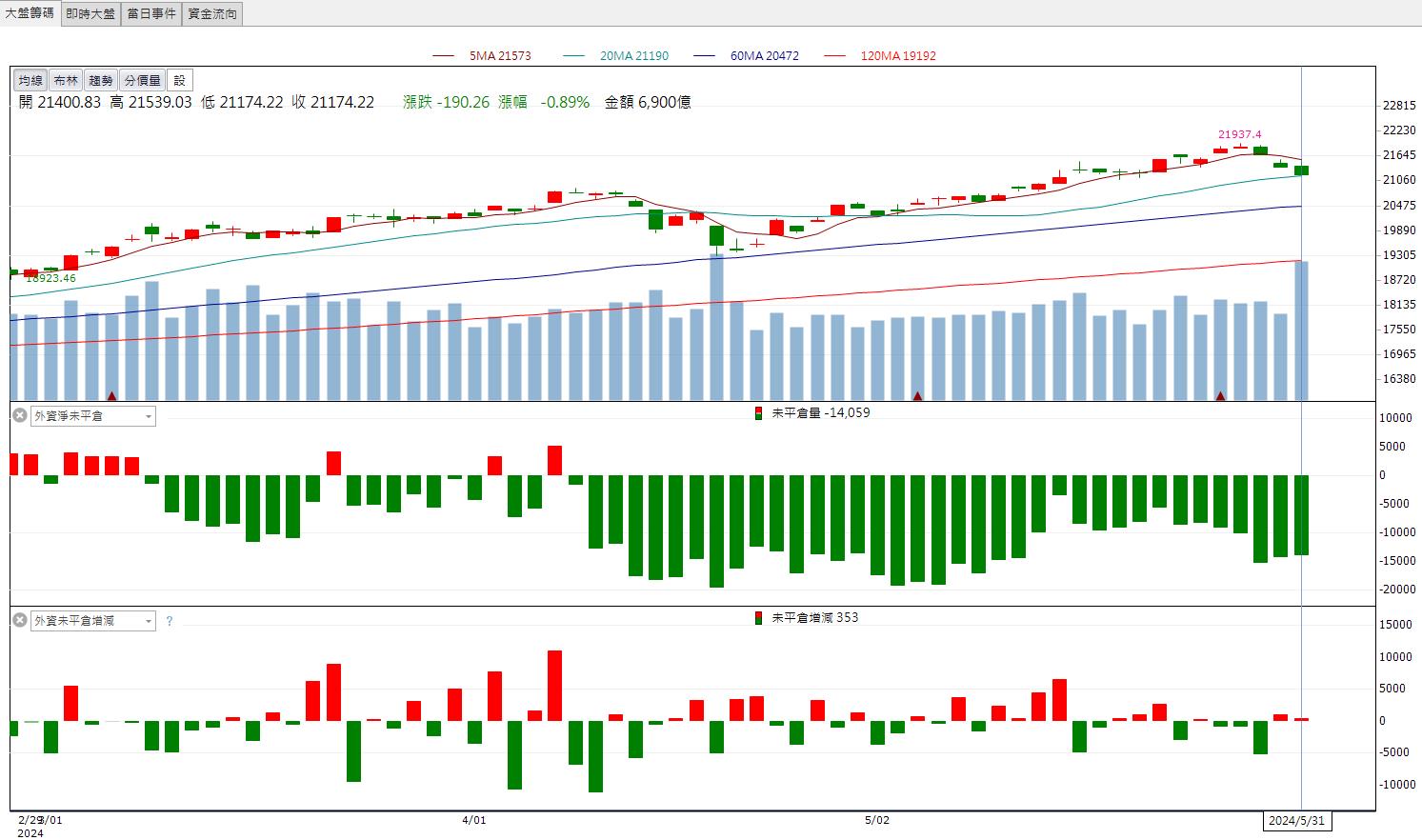The image size is (1422, 840).
Task: Open chart settings with 設 button
Action: [x=180, y=81]
